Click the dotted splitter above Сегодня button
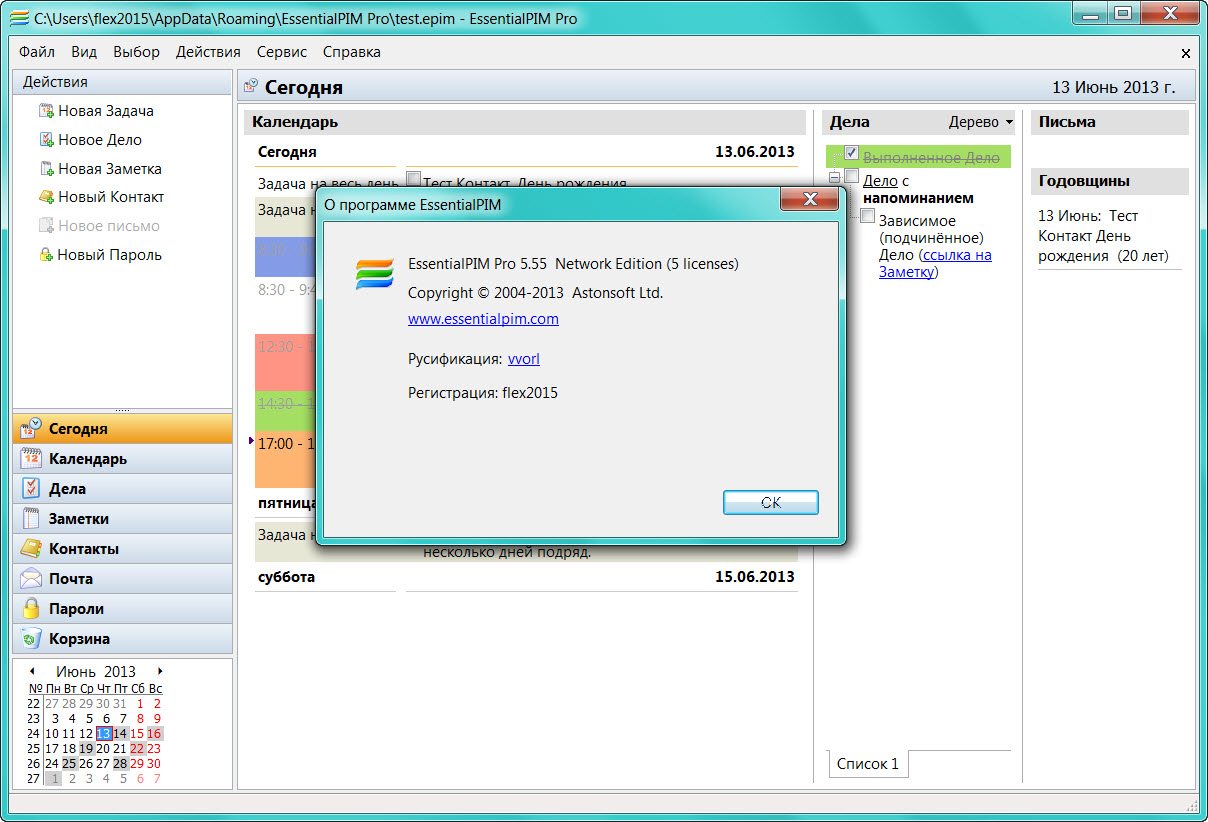 [x=123, y=410]
